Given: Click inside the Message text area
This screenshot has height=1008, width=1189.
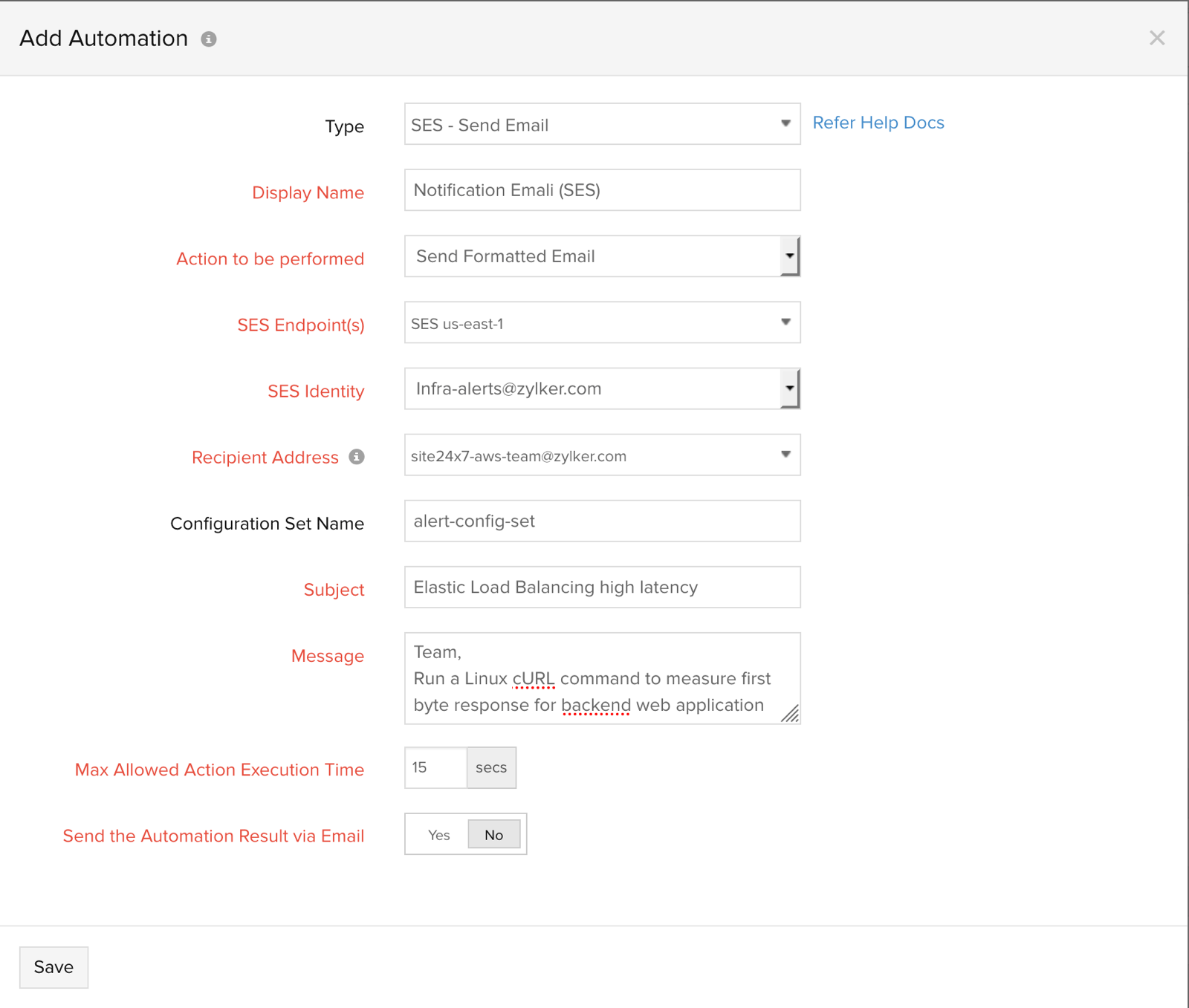Looking at the screenshot, I should pyautogui.click(x=594, y=678).
